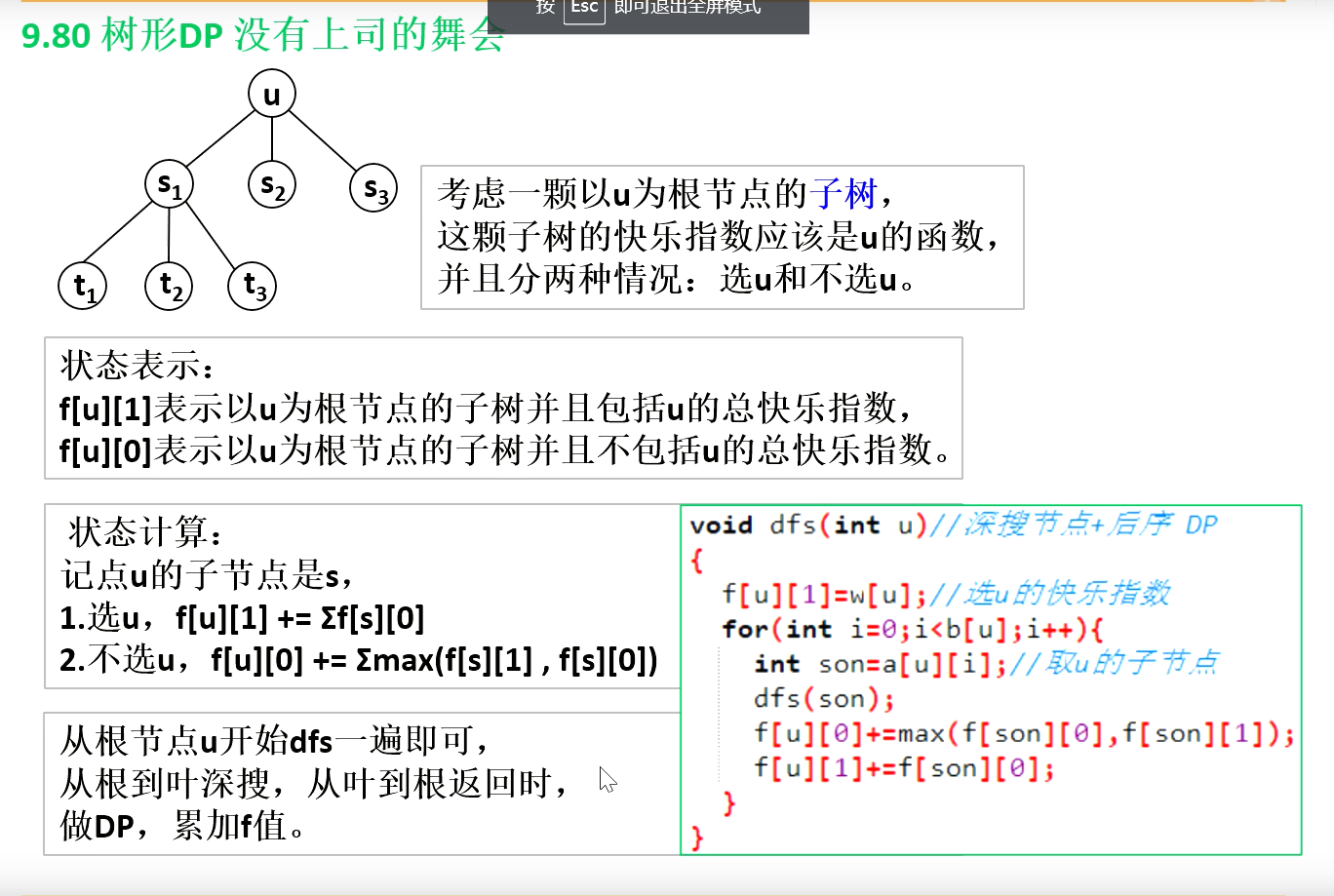Screen dimensions: 1334x896
Task: Select leaf node 't3' in the tree diagram
Action: click(253, 286)
